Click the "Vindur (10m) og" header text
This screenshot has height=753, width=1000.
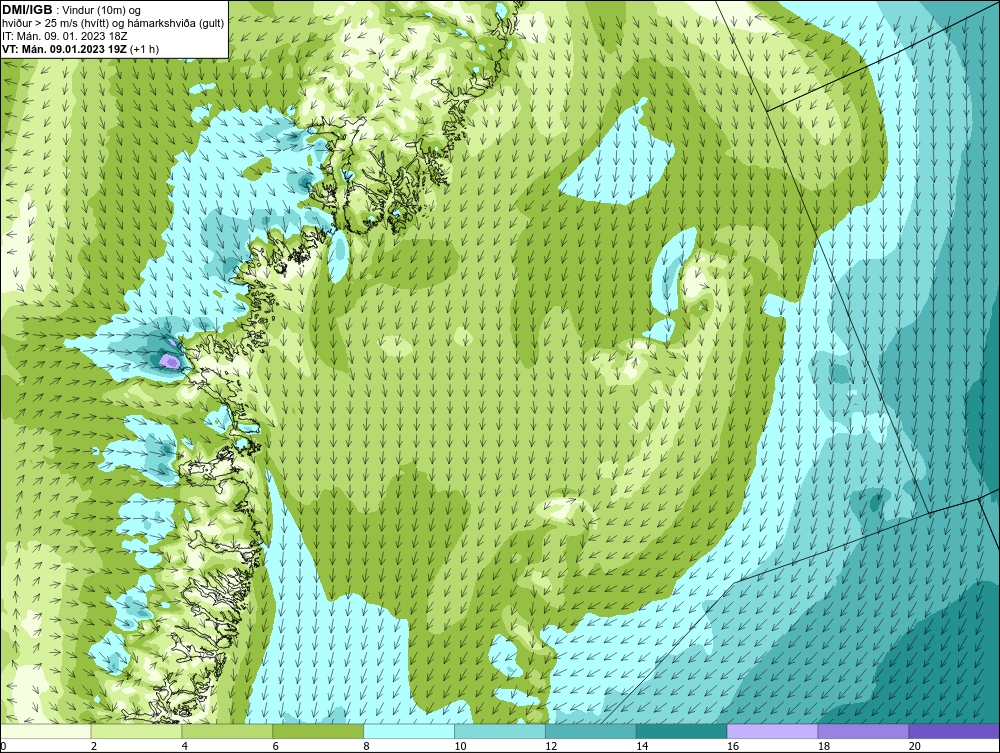tap(102, 11)
